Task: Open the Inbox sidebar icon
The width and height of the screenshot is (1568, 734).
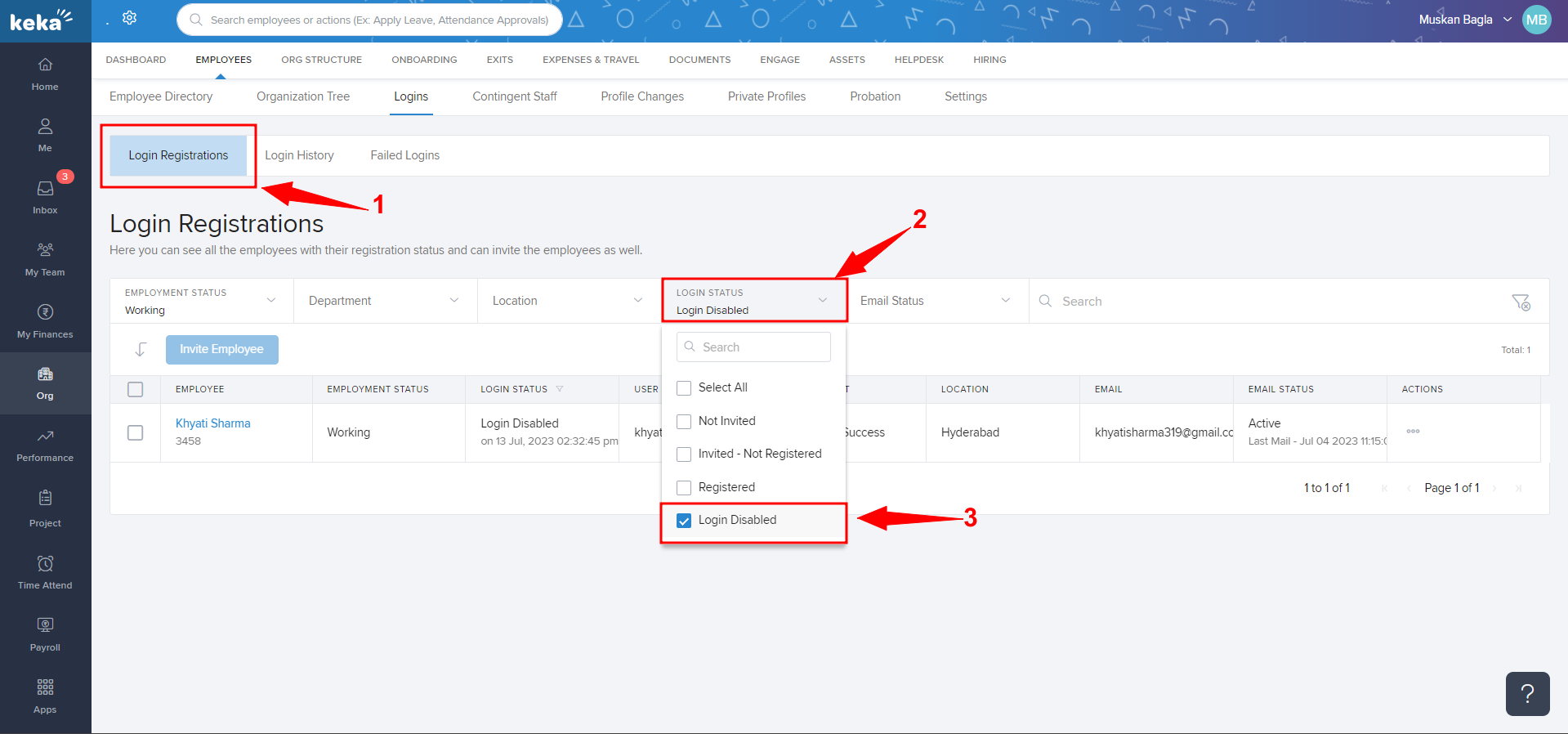Action: click(45, 197)
